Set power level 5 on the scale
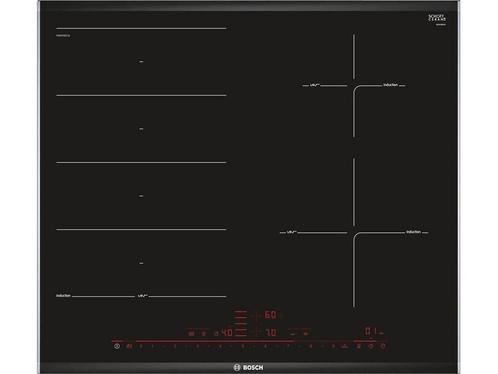This screenshot has width=498, height=374. click(x=243, y=346)
